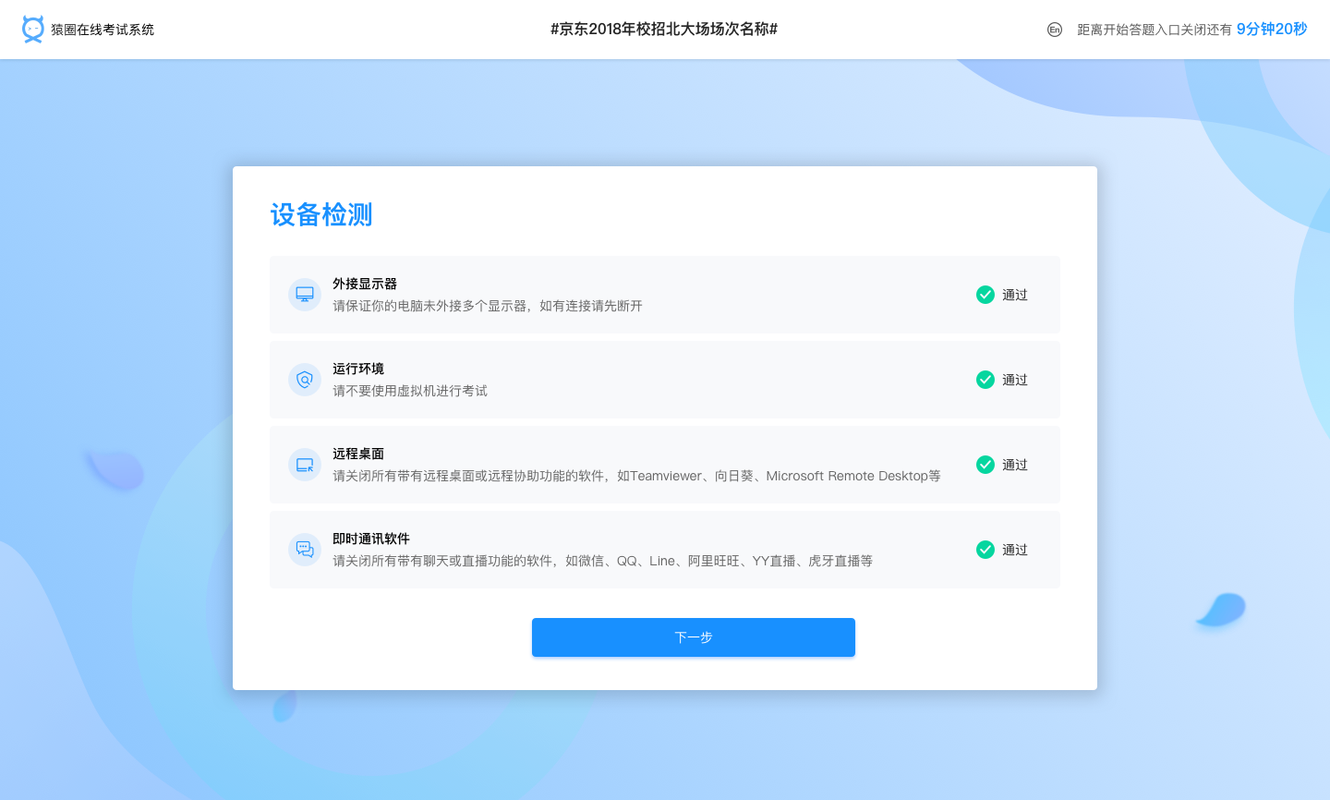Click green checkmark beside 远程桌面
This screenshot has height=800, width=1330.
tap(982, 464)
